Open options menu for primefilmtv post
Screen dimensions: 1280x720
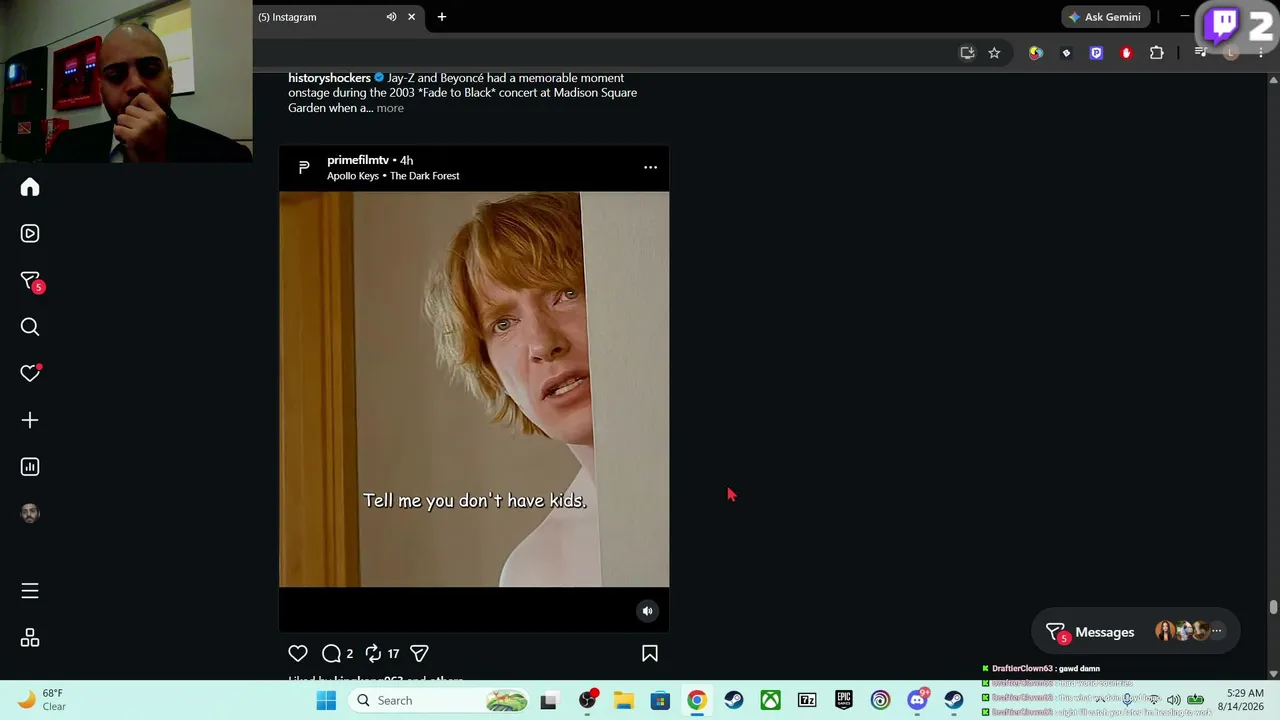coord(650,167)
